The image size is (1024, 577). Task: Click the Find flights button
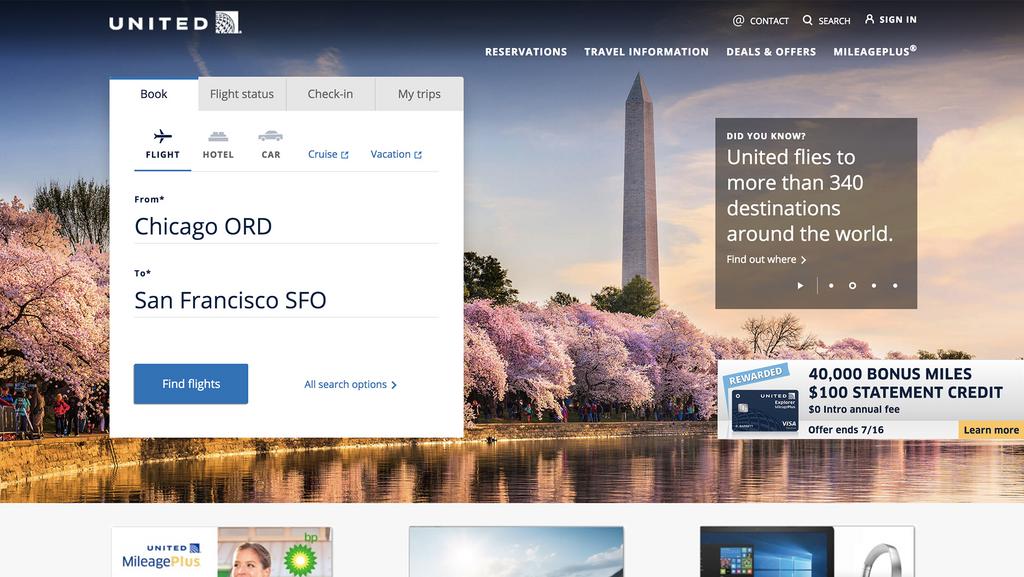pos(191,384)
